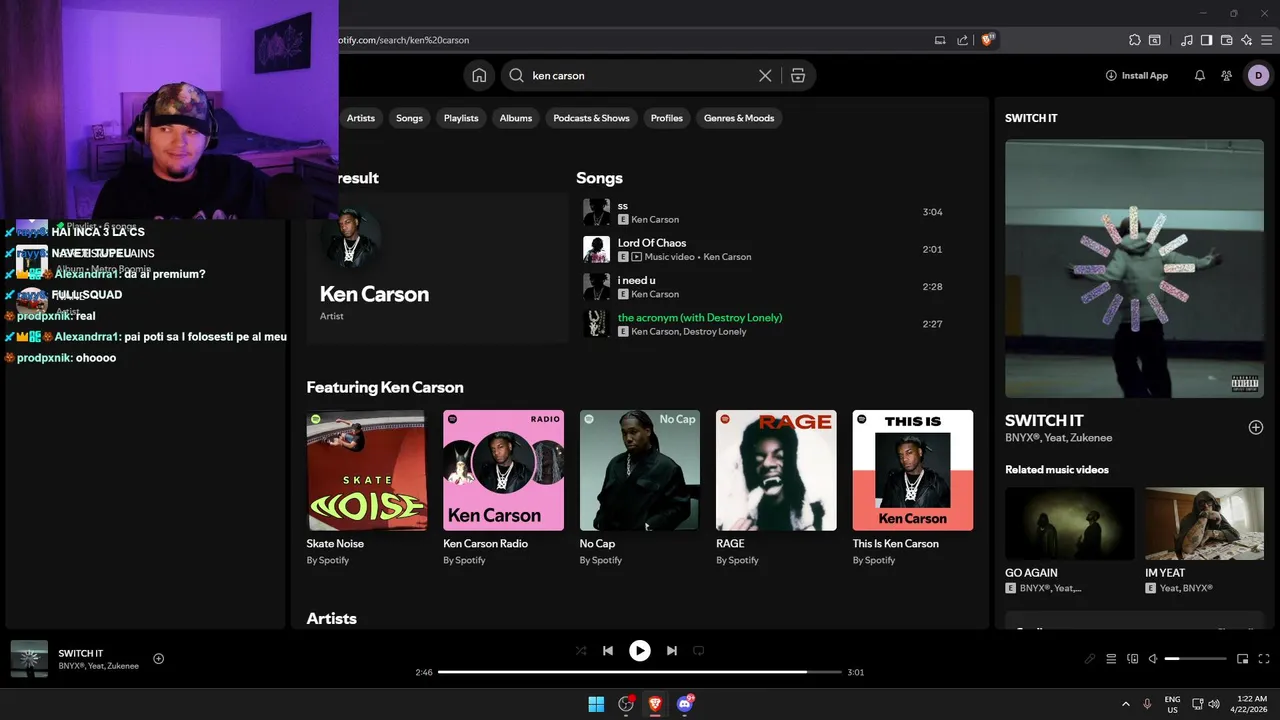Image resolution: width=1280 pixels, height=720 pixels.
Task: Click the Brave Shields lion icon
Action: tap(988, 40)
